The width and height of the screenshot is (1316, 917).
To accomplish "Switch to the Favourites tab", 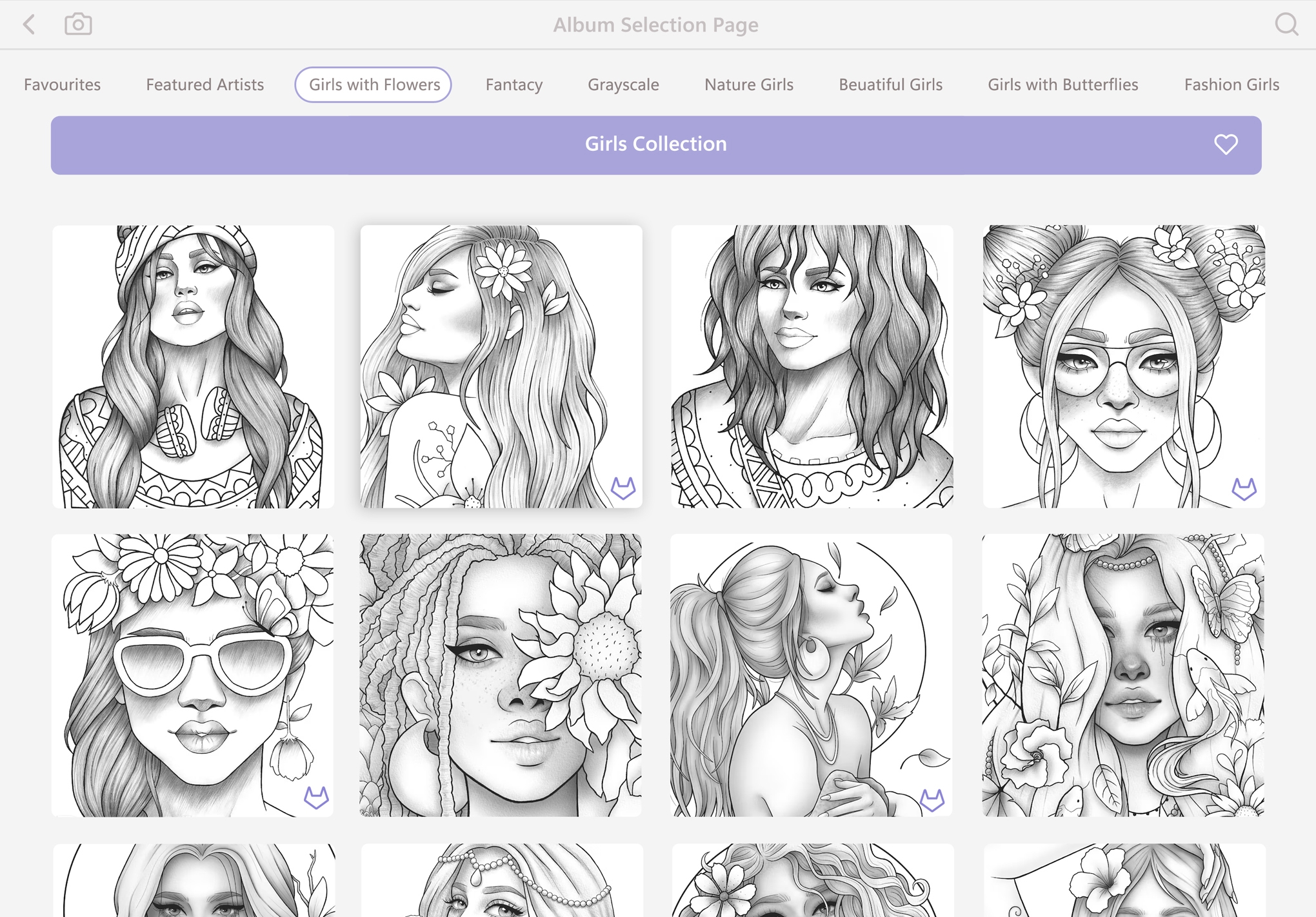I will point(62,84).
